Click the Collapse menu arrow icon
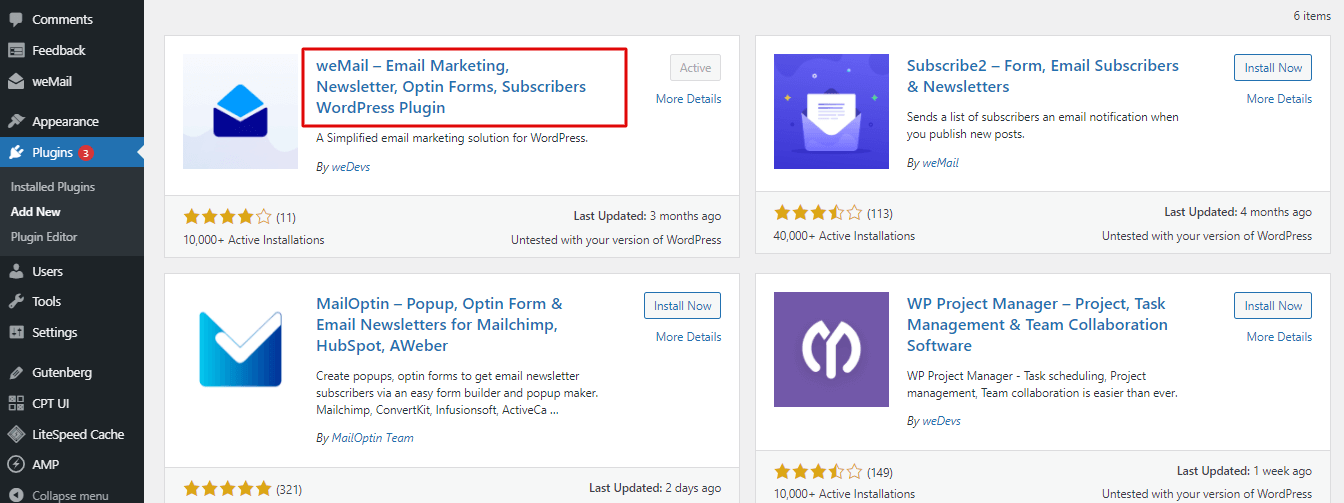Screen dimensions: 1344x503 click(16, 495)
